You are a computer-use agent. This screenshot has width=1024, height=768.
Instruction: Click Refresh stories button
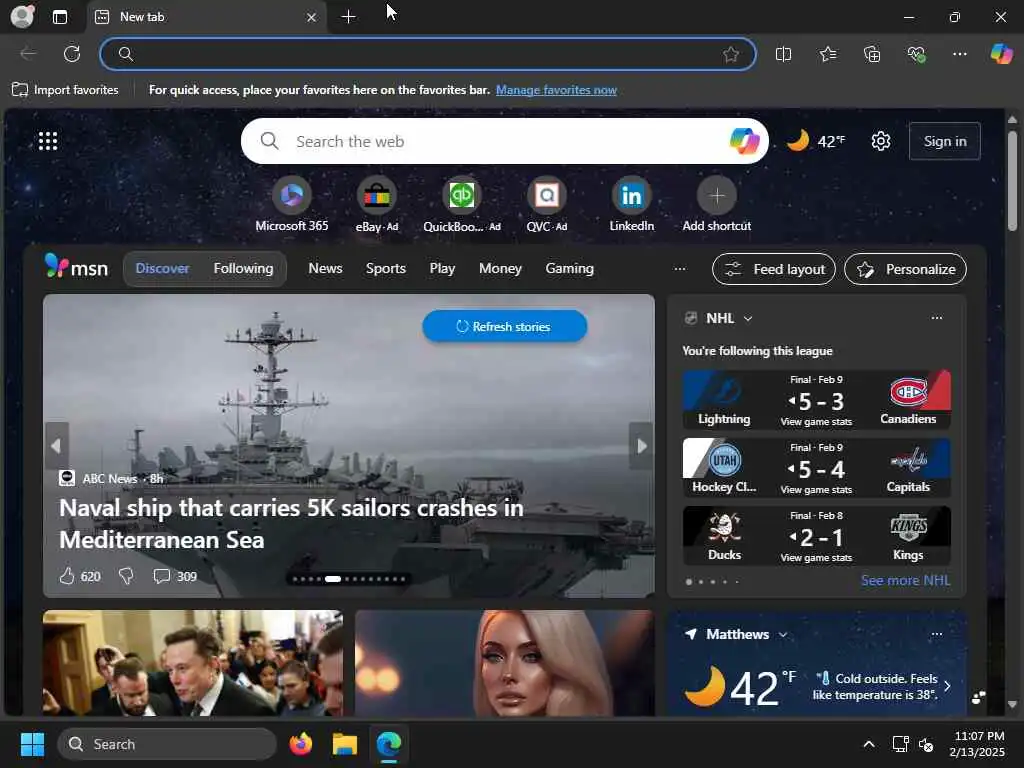(x=505, y=326)
